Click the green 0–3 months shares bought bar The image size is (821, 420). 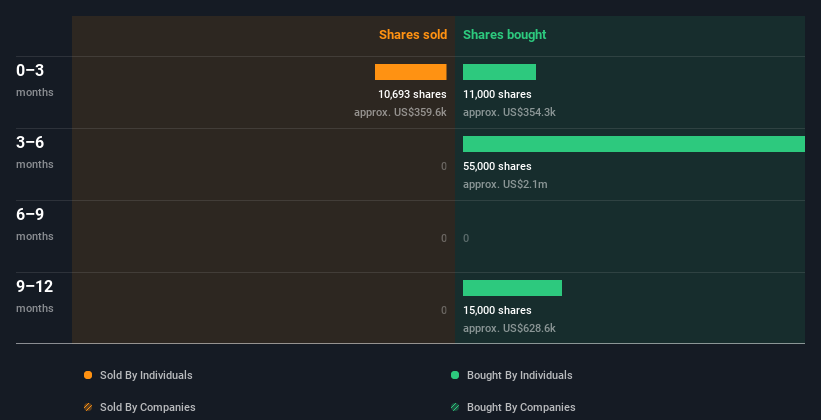500,72
